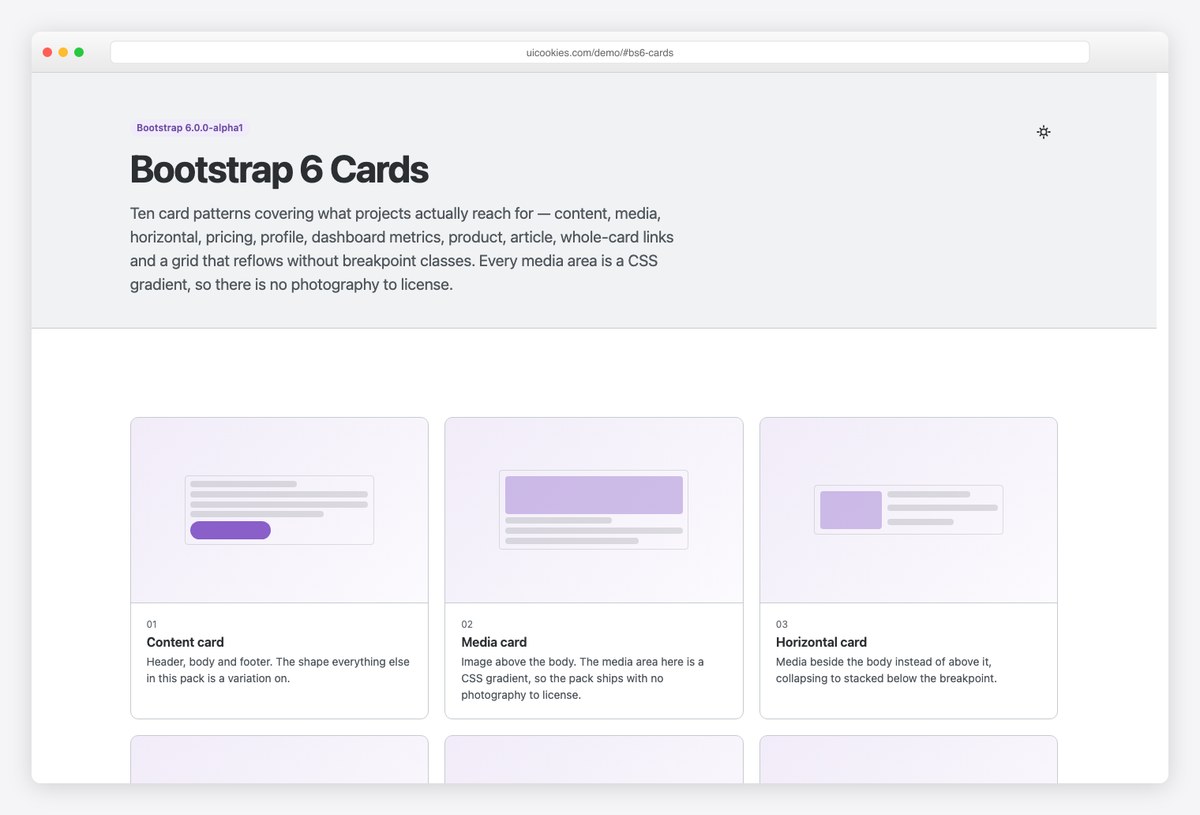Click the Content card preview thumbnail
Screen dimensions: 1200x815
(x=279, y=510)
